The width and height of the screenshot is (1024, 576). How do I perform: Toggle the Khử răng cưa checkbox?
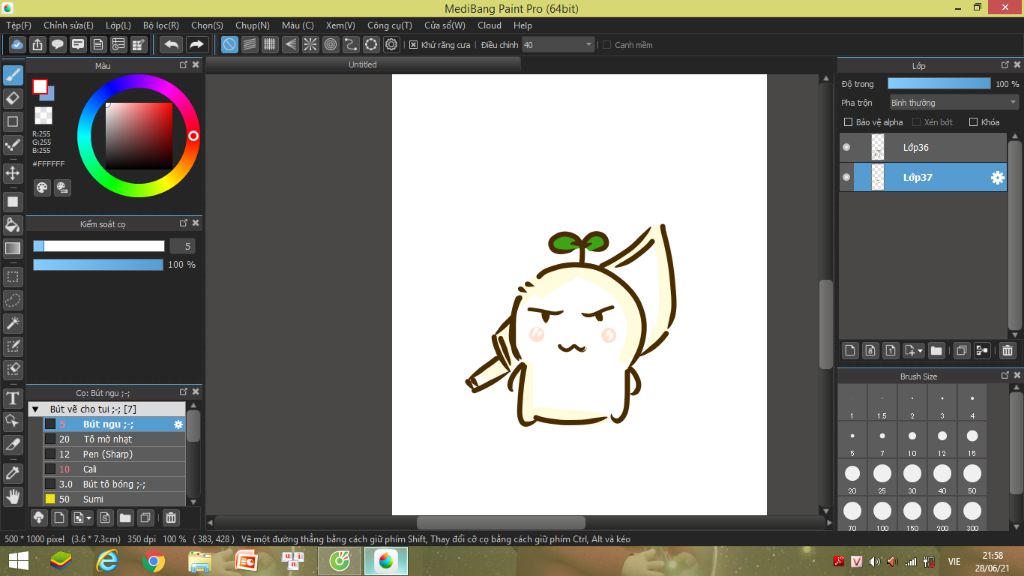[x=413, y=45]
